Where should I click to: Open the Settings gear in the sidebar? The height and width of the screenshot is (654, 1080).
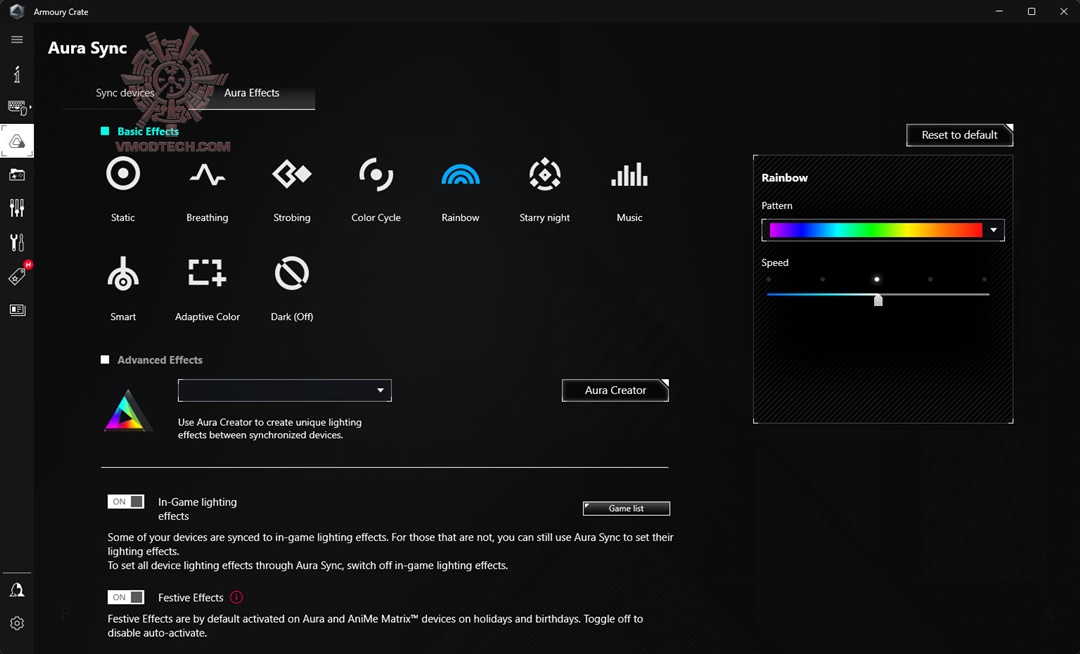click(x=17, y=623)
